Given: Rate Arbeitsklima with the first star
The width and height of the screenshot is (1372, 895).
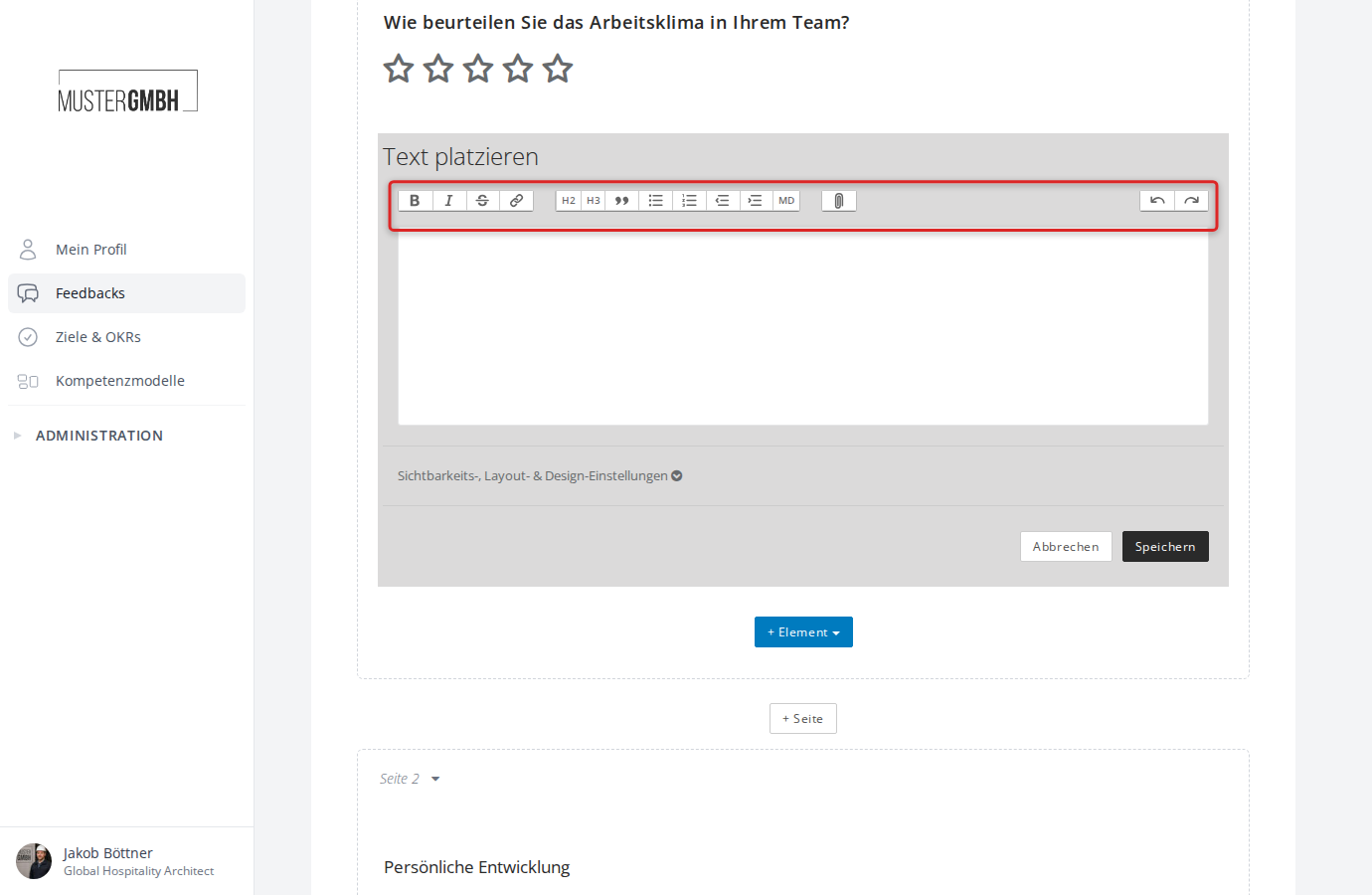Looking at the screenshot, I should [399, 69].
